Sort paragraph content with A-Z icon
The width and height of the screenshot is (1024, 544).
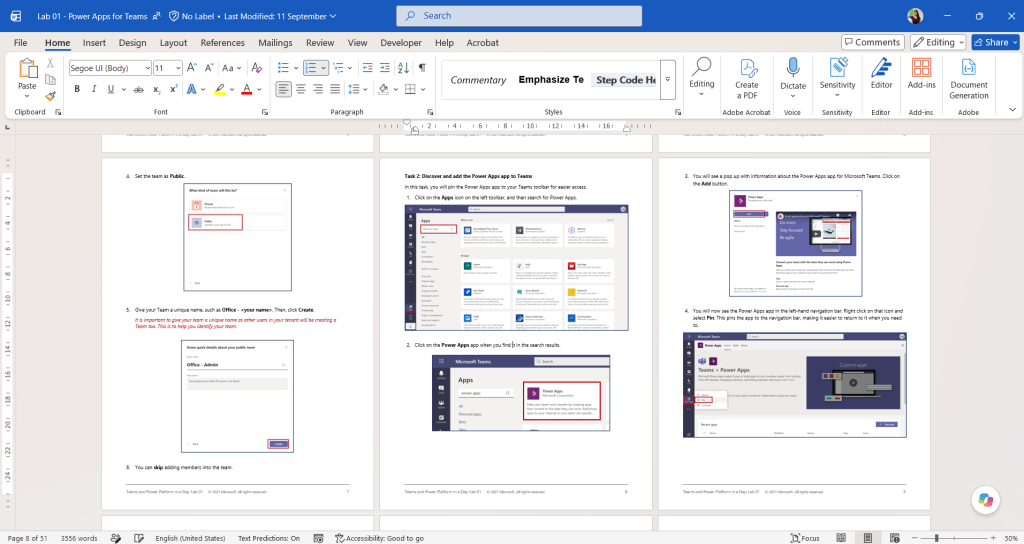click(404, 68)
